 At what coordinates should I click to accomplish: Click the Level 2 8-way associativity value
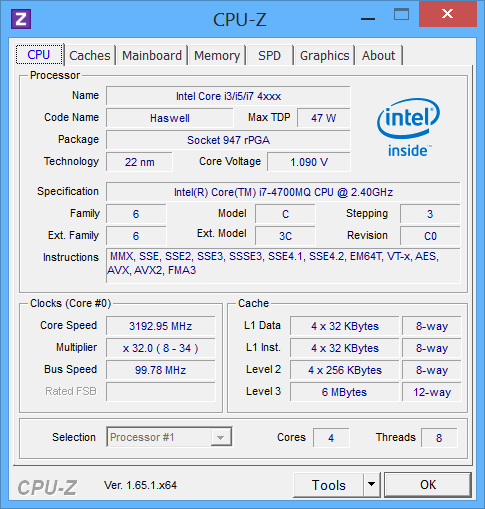[432, 370]
